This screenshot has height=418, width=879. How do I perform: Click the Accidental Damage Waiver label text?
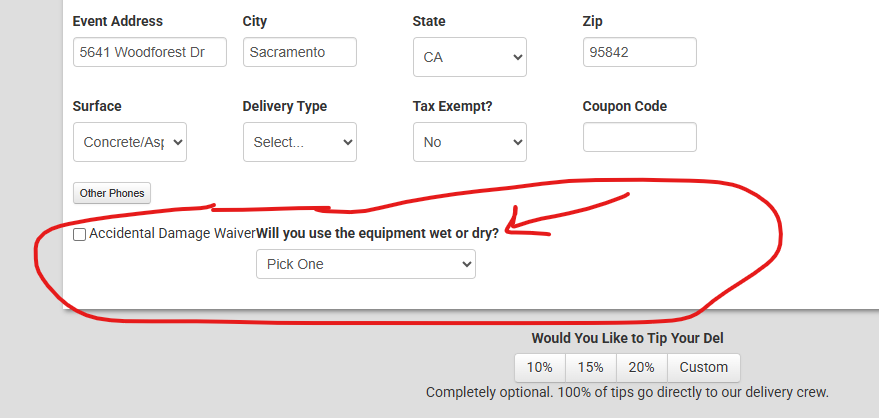point(172,234)
